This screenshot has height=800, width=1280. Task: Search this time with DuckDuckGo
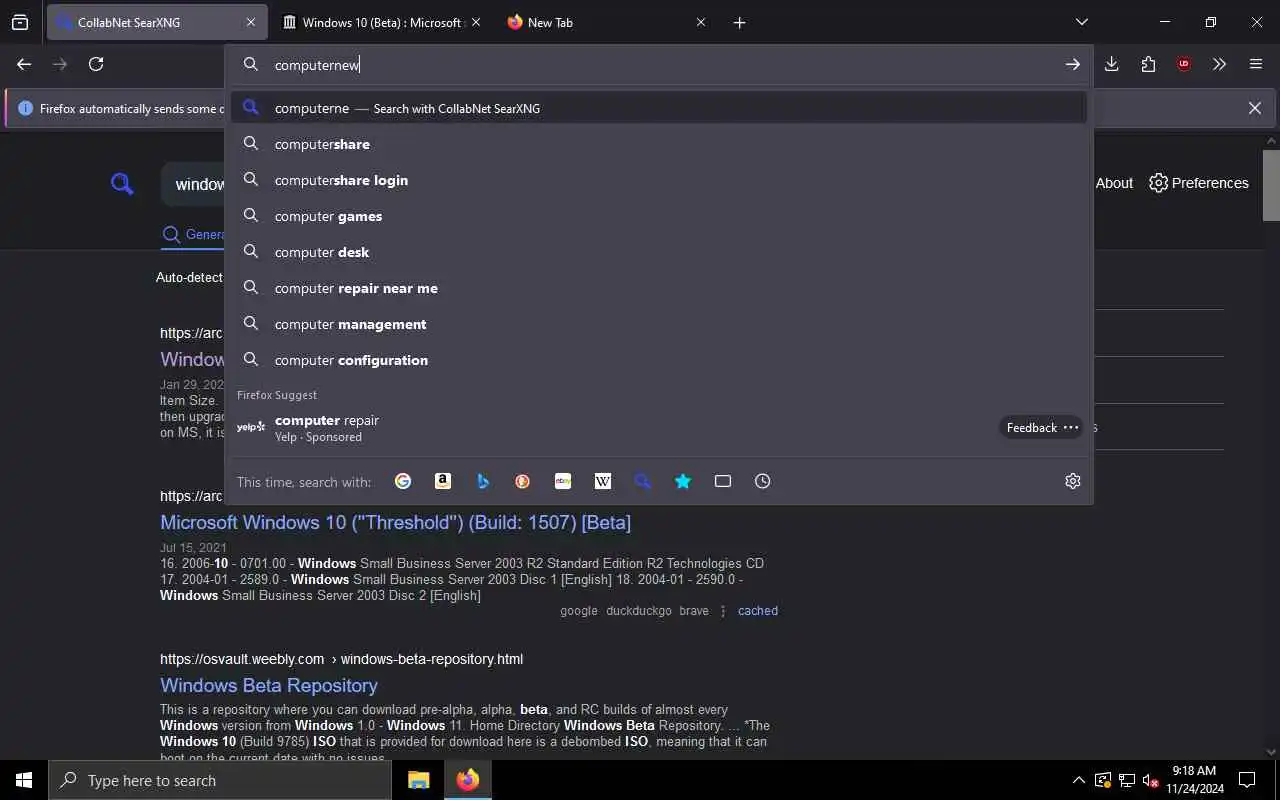click(522, 481)
